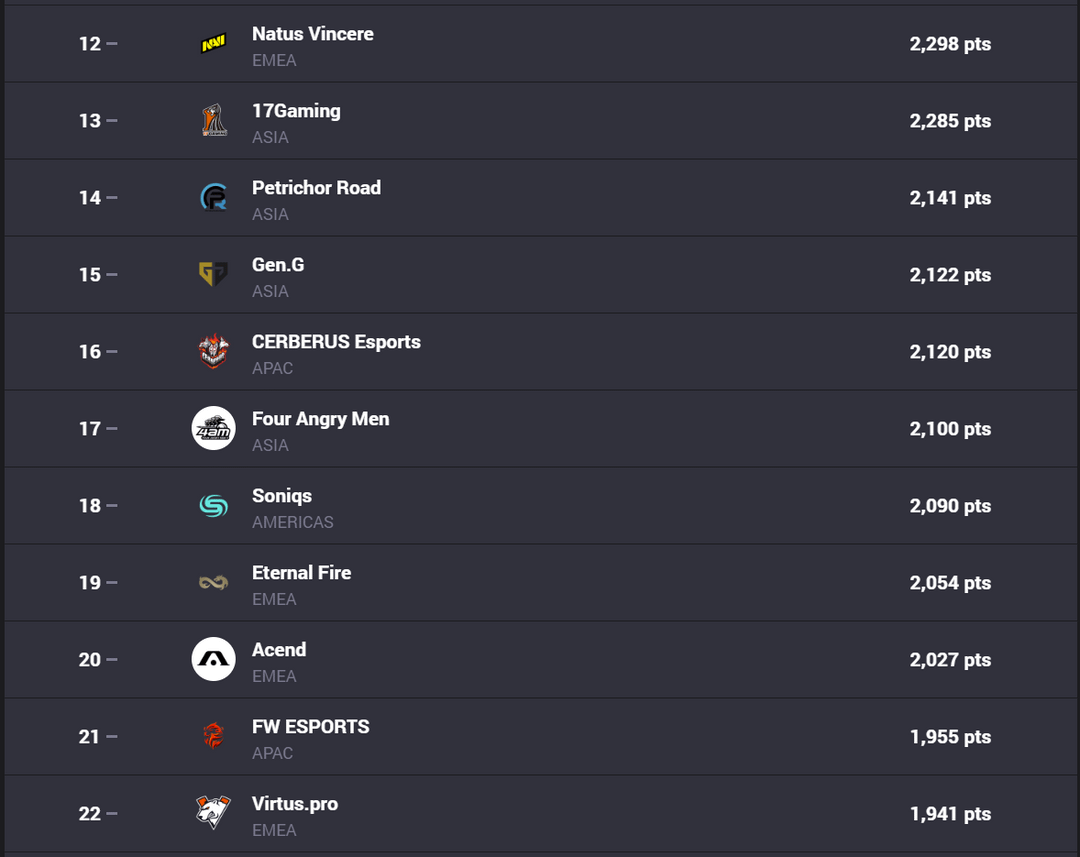Open the Soniqs team logo

(213, 506)
